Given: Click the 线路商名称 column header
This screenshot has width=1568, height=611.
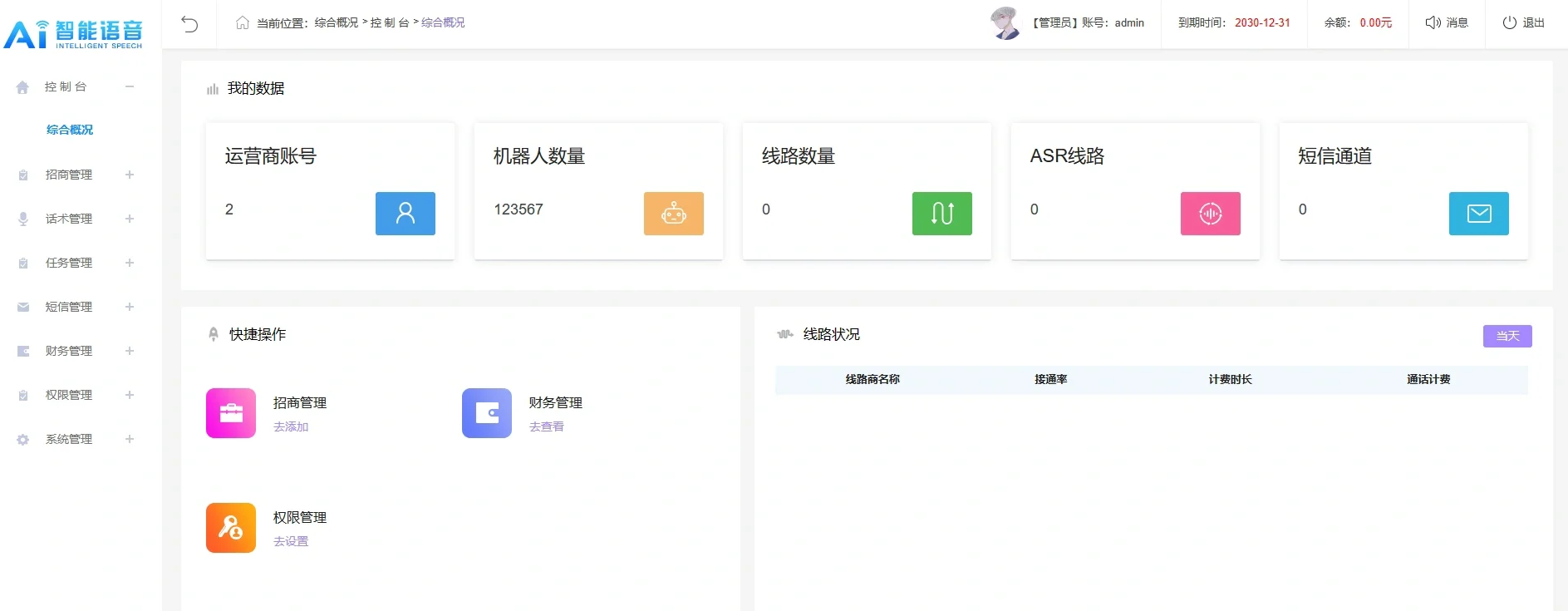Looking at the screenshot, I should [x=872, y=379].
